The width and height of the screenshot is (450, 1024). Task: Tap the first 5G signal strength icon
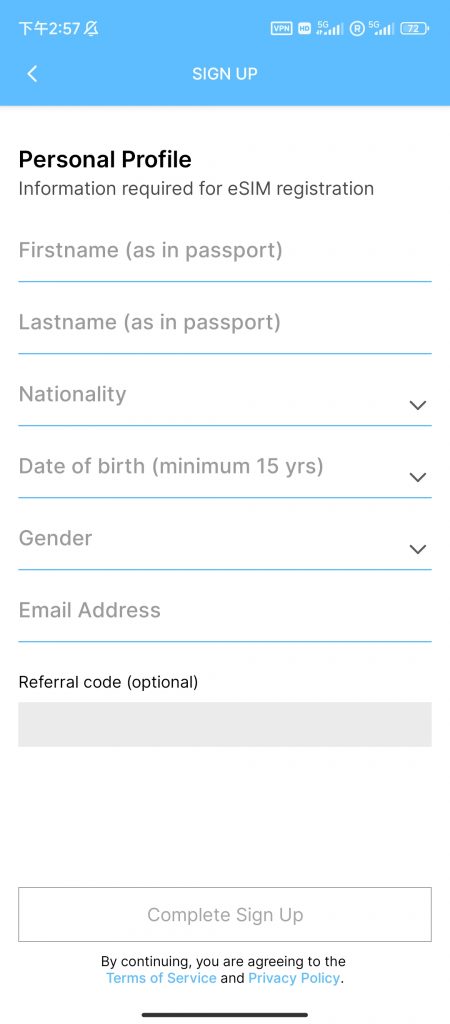[330, 28]
